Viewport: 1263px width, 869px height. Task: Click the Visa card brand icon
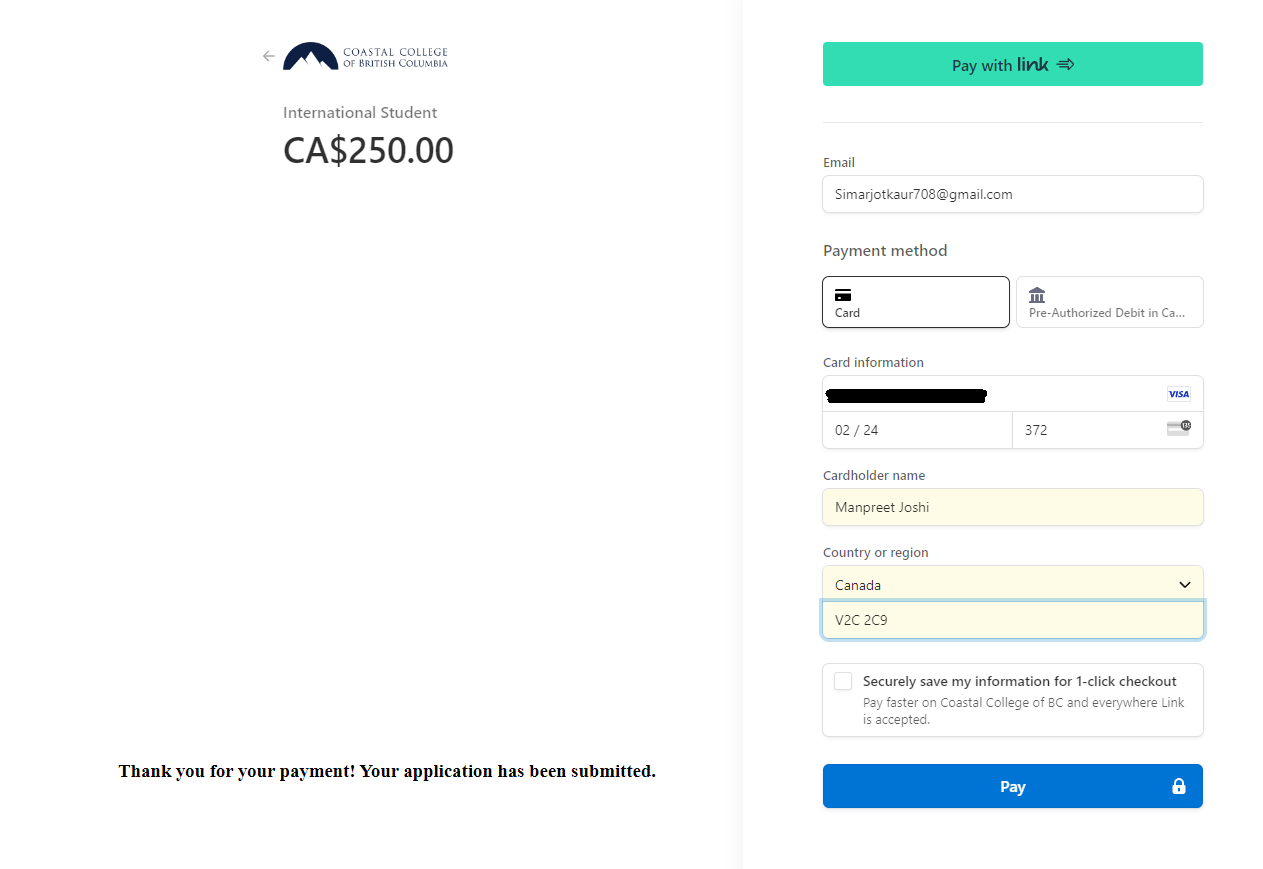(x=1179, y=394)
